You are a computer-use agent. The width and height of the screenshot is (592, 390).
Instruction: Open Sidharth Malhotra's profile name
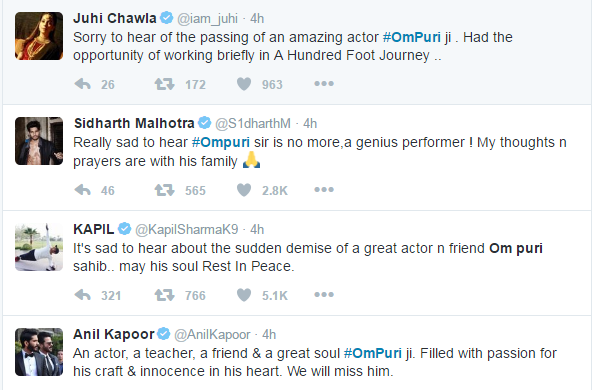coord(134,123)
